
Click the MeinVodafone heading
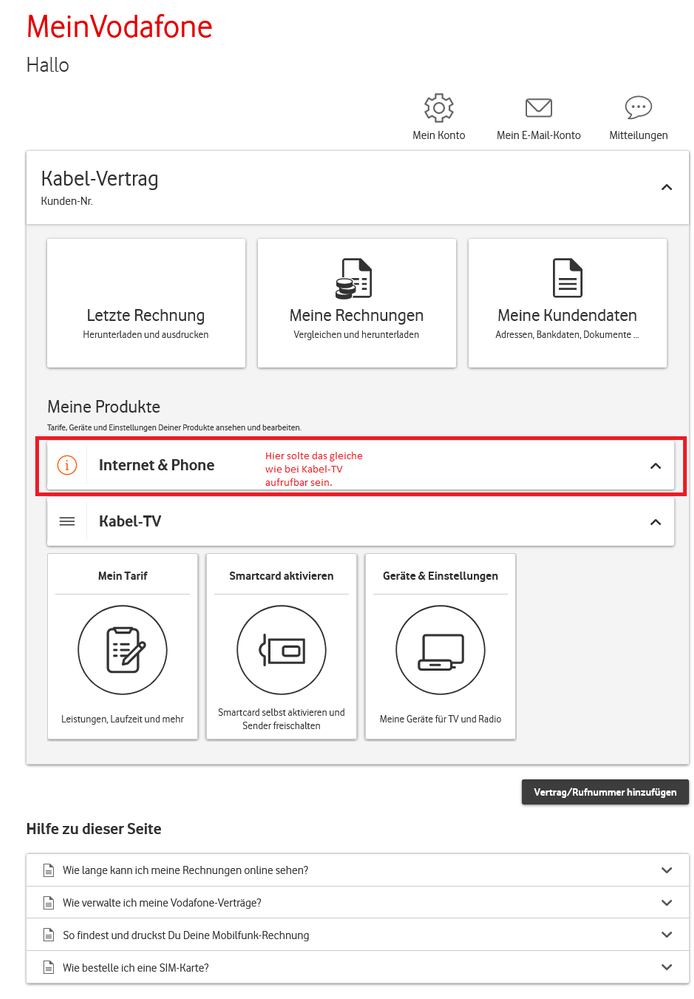119,27
